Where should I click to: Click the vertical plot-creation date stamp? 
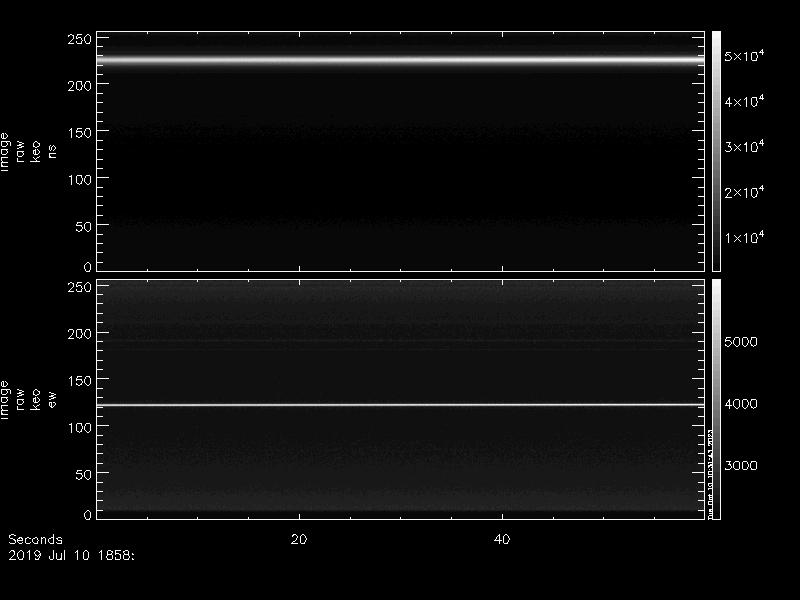(710, 474)
